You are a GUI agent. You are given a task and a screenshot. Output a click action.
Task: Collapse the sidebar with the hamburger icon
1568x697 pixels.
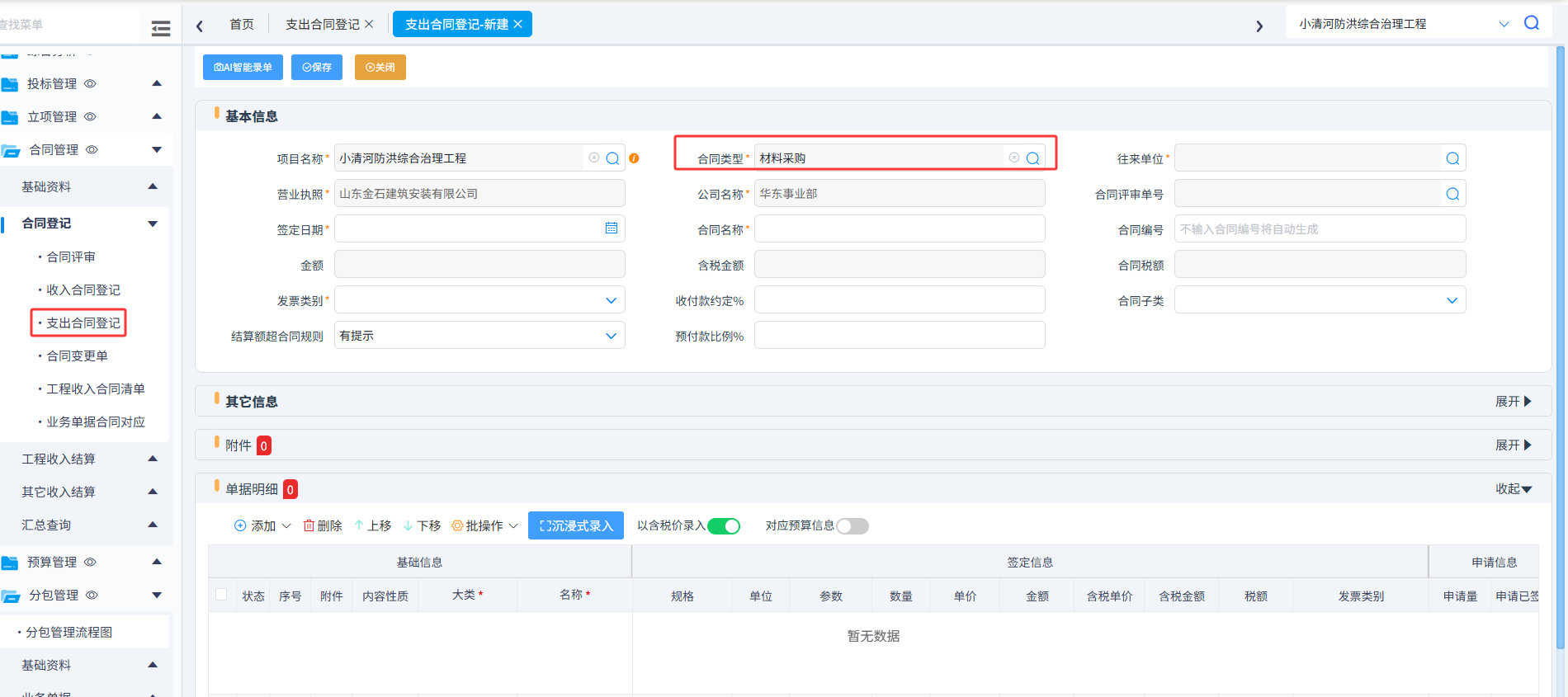[161, 29]
